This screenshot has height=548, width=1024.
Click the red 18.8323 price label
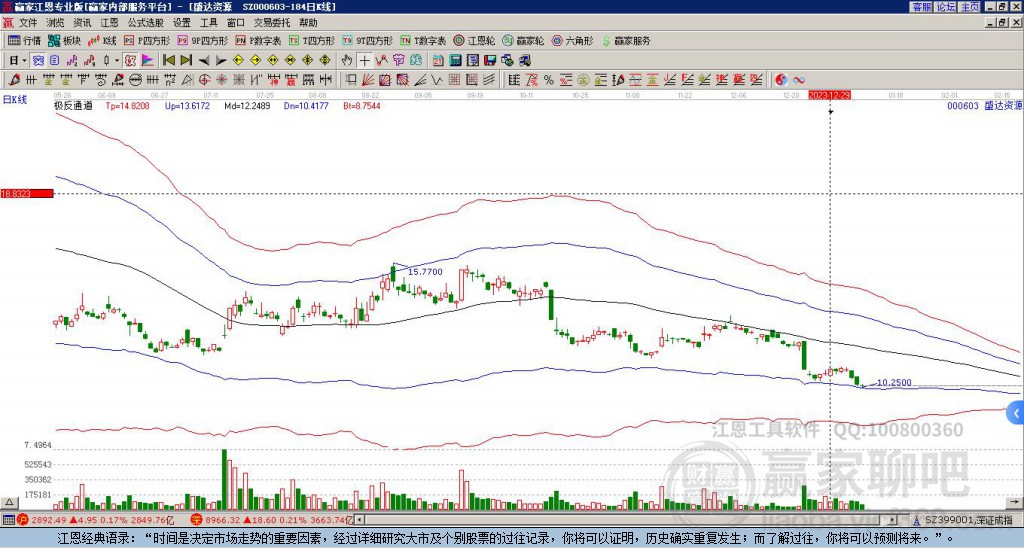click(x=27, y=194)
